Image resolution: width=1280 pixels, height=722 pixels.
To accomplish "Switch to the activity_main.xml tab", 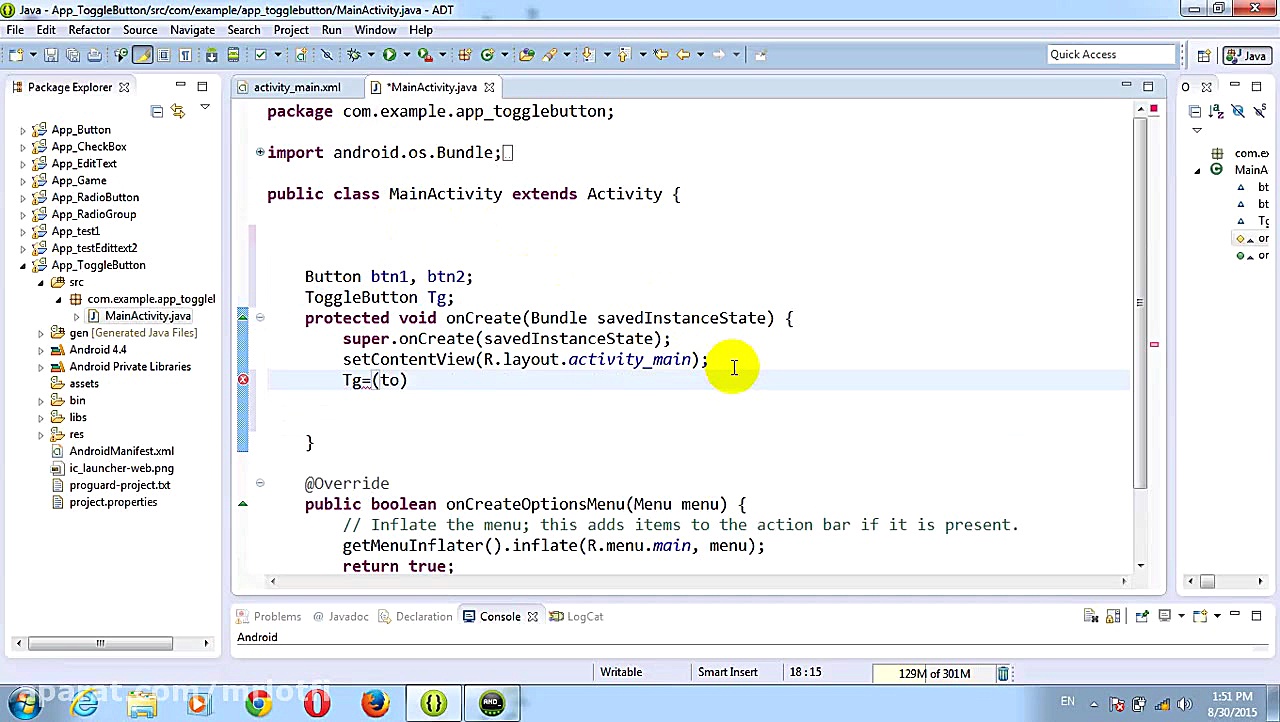I will pos(296,87).
